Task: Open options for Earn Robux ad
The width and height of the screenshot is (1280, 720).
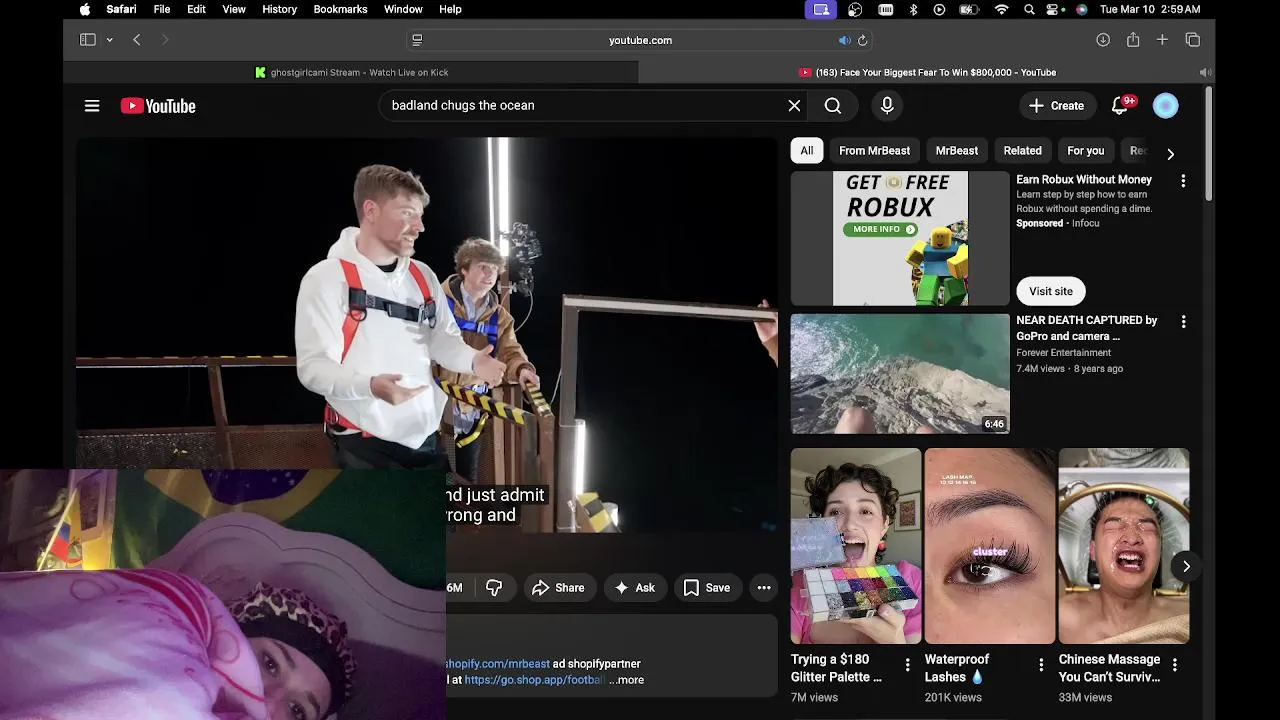Action: (1183, 181)
